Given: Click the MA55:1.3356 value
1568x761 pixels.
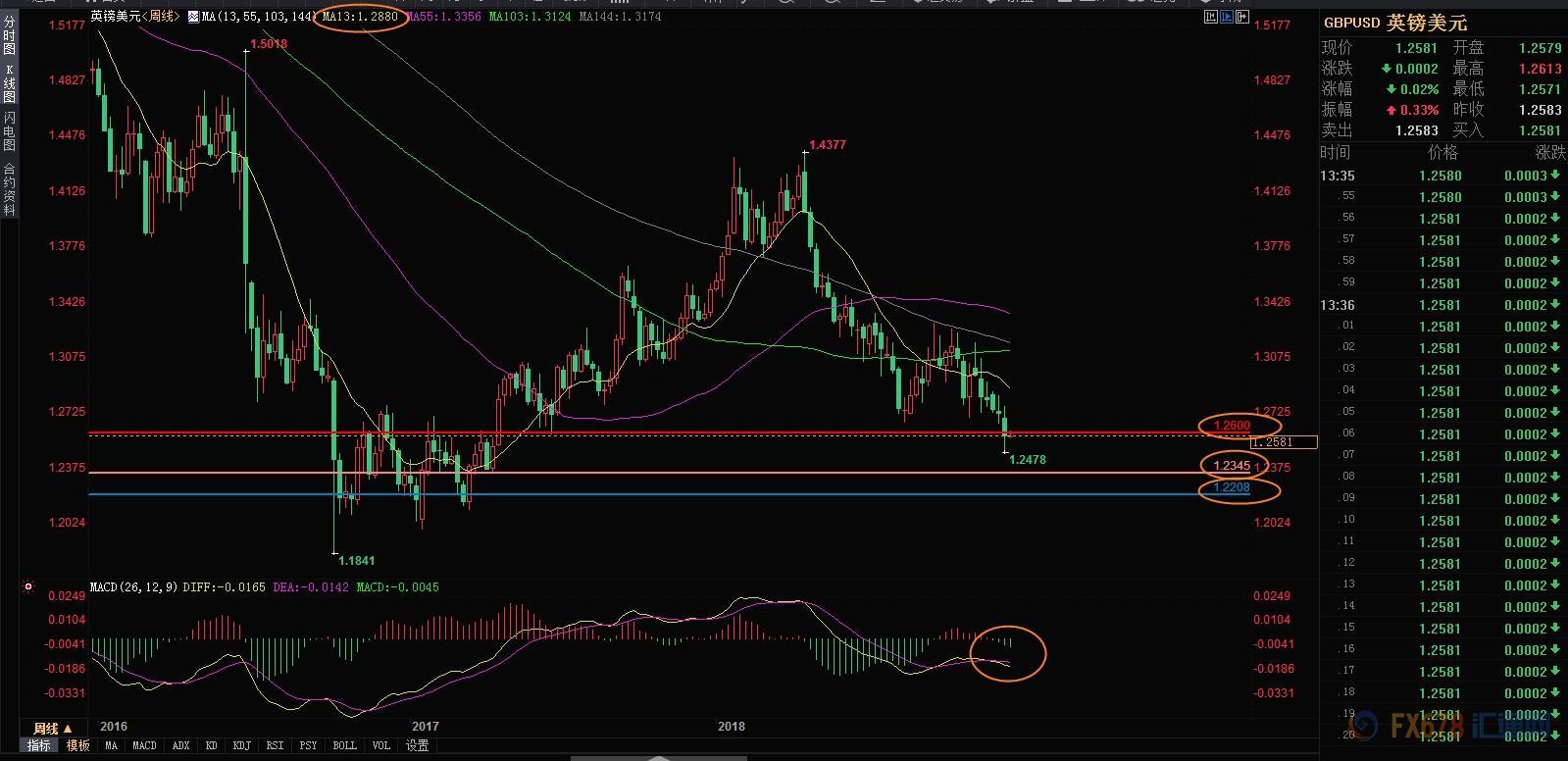Looking at the screenshot, I should click(x=444, y=17).
